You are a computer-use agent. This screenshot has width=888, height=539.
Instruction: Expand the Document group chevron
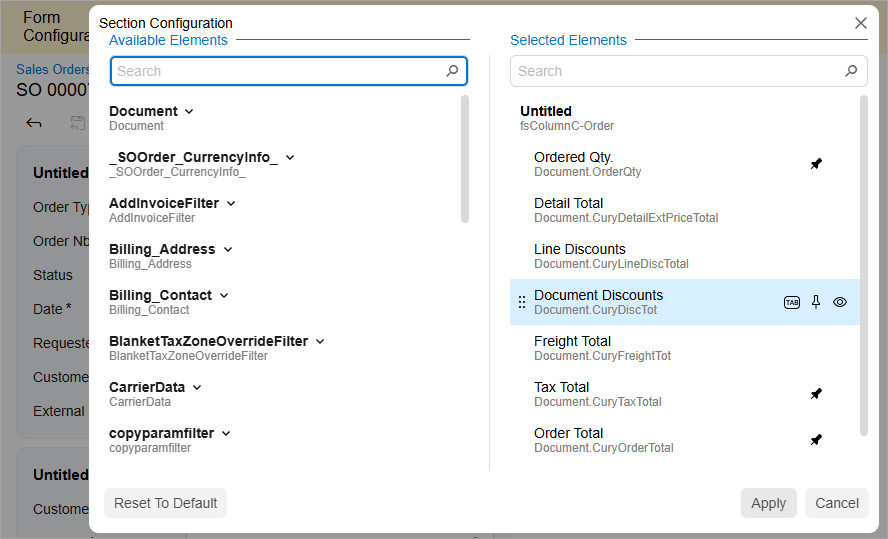[189, 111]
